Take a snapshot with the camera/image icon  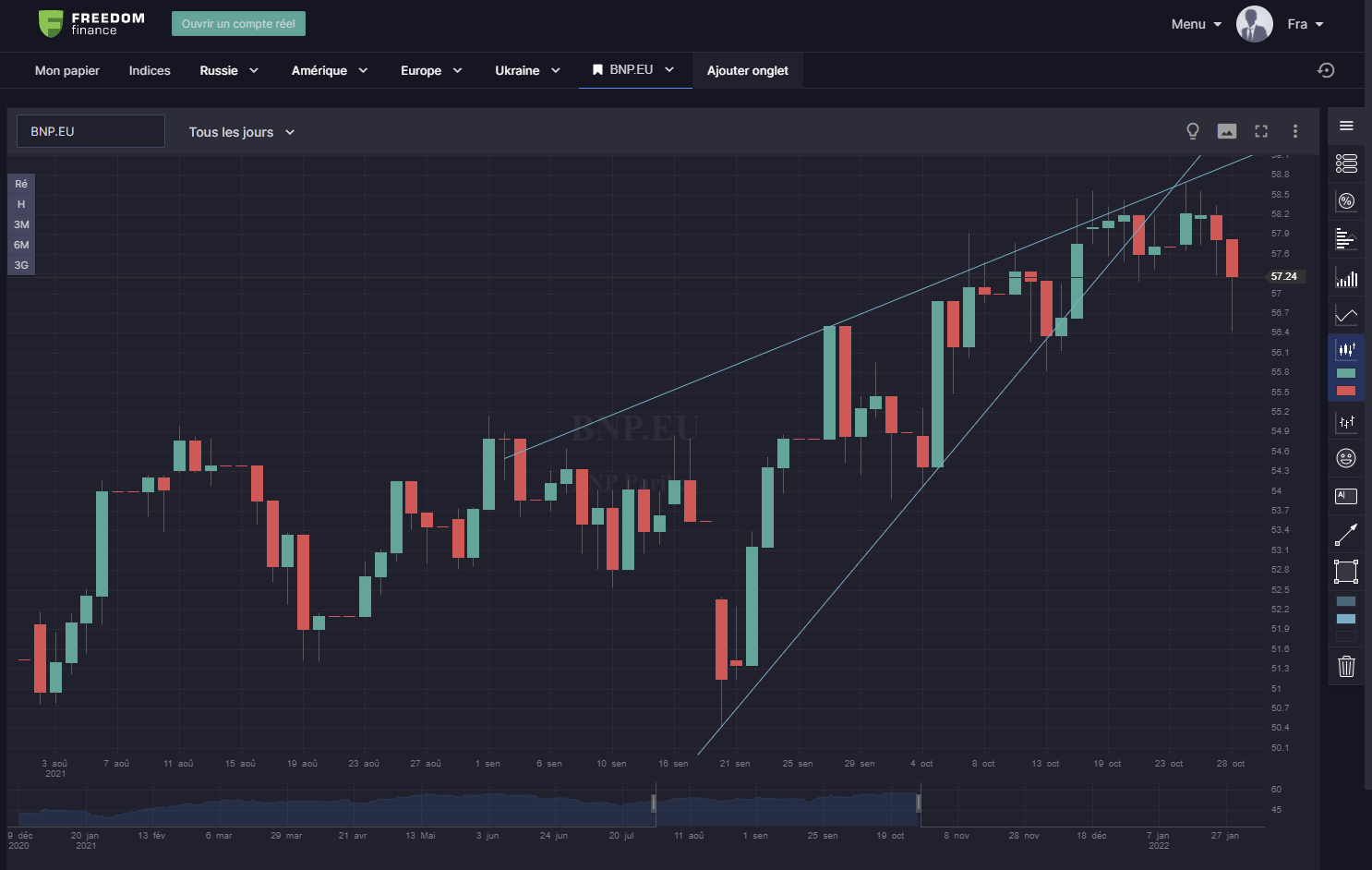[1226, 131]
